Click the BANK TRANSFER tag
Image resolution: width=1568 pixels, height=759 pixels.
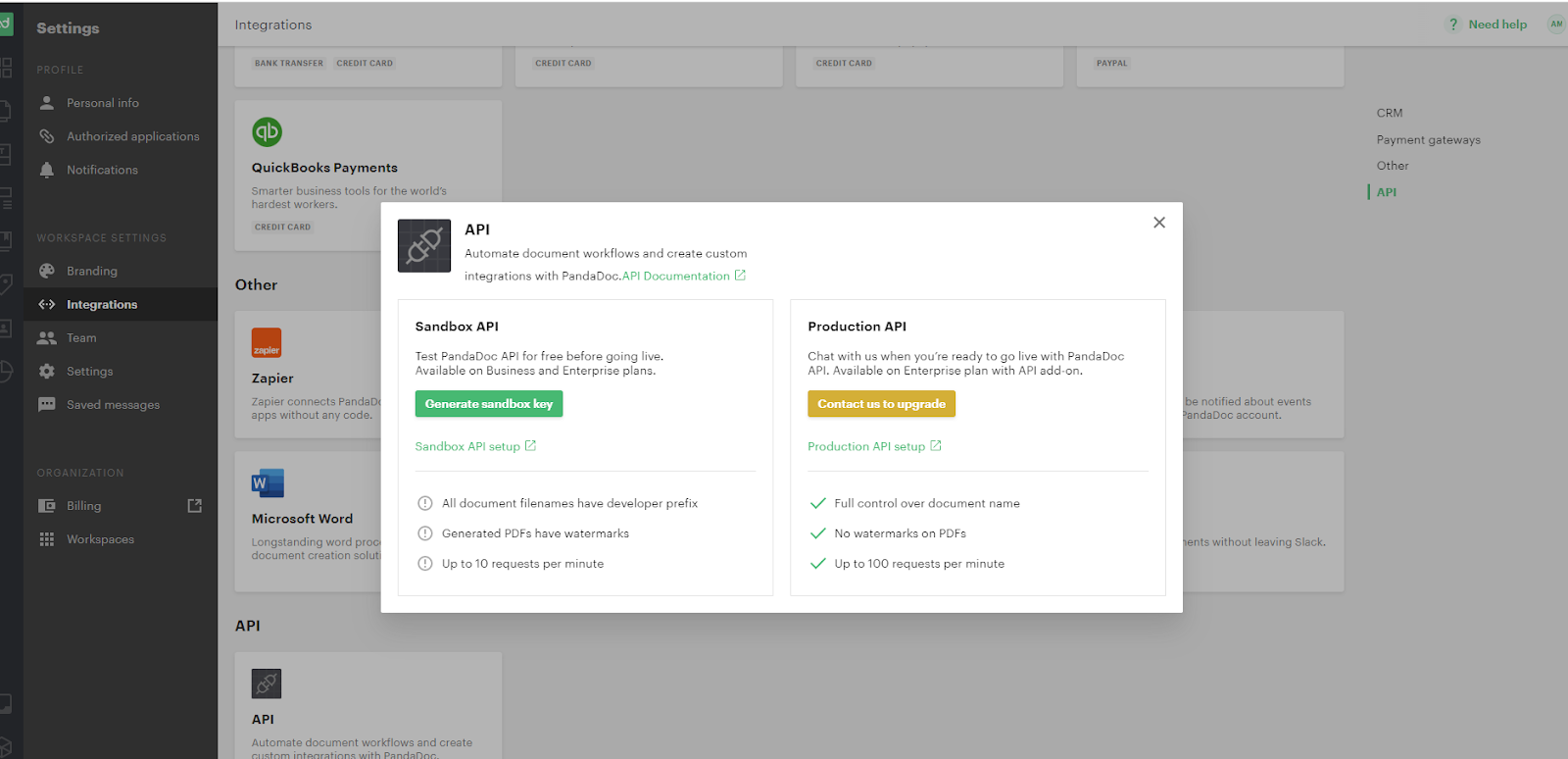[289, 63]
